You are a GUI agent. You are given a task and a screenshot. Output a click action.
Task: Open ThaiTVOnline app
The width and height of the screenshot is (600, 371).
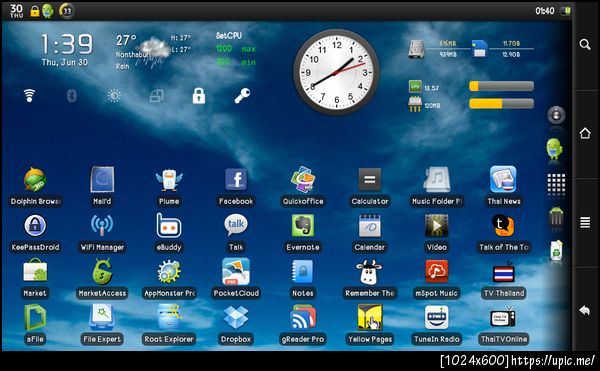(x=503, y=317)
